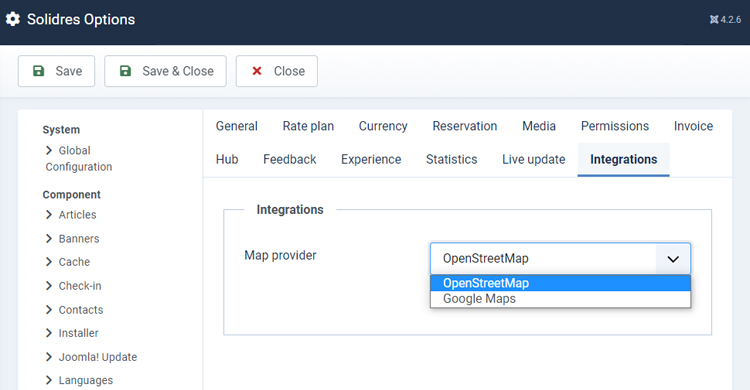
Task: Open Joomla! Update options link
Action: click(98, 357)
